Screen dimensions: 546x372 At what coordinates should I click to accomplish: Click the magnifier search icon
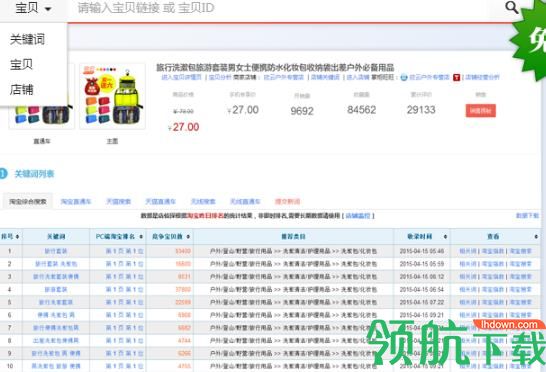512,7
